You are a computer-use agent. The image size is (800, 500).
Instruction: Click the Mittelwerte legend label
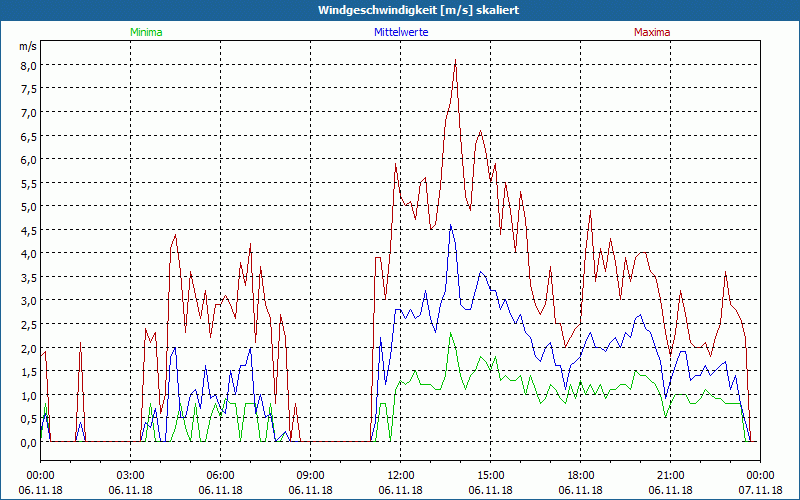coord(401,32)
